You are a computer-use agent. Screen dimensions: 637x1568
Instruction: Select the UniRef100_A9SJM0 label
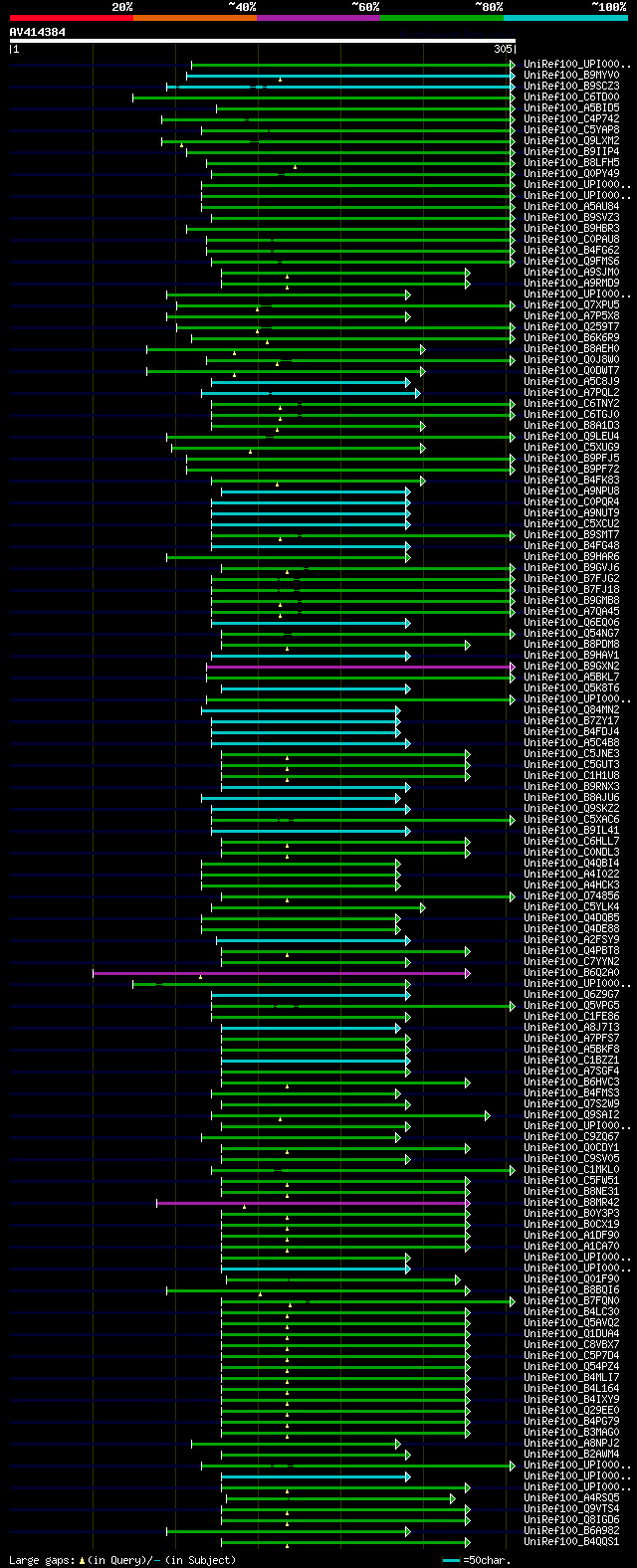(571, 272)
